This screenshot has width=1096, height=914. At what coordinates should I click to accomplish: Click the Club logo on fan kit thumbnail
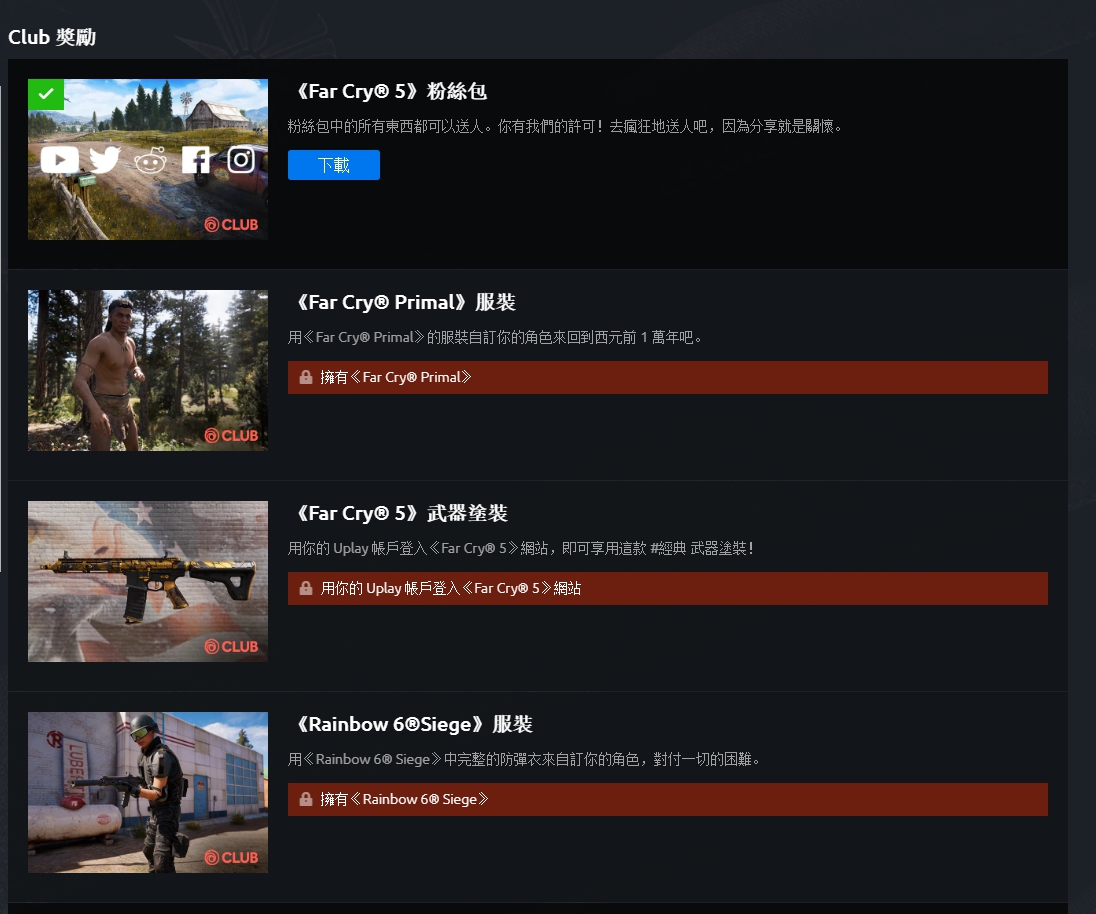[x=231, y=224]
